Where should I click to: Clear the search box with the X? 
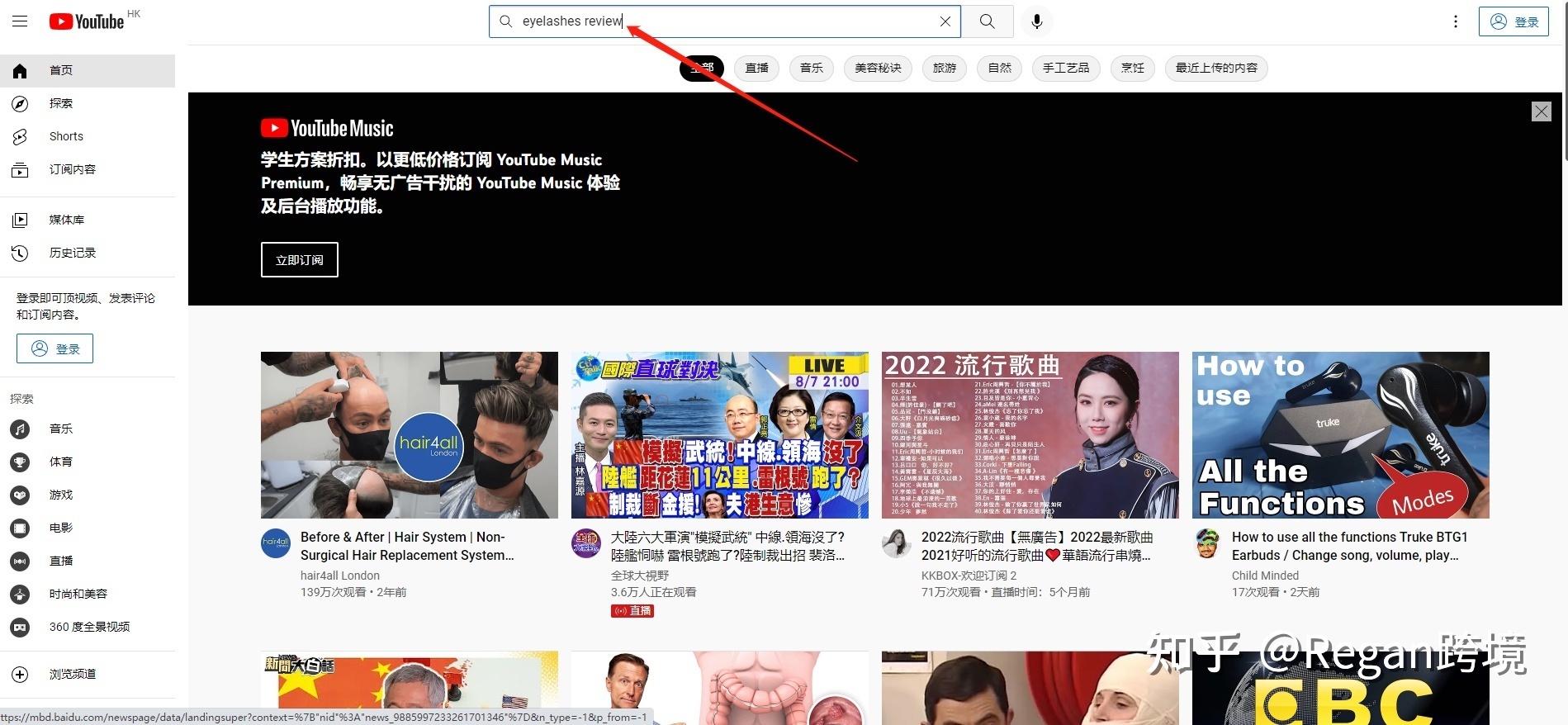coord(945,21)
